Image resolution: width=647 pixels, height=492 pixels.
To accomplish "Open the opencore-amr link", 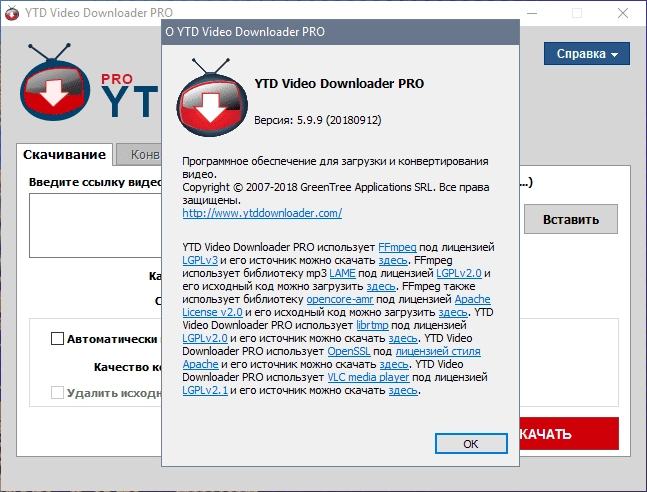I will [x=340, y=299].
